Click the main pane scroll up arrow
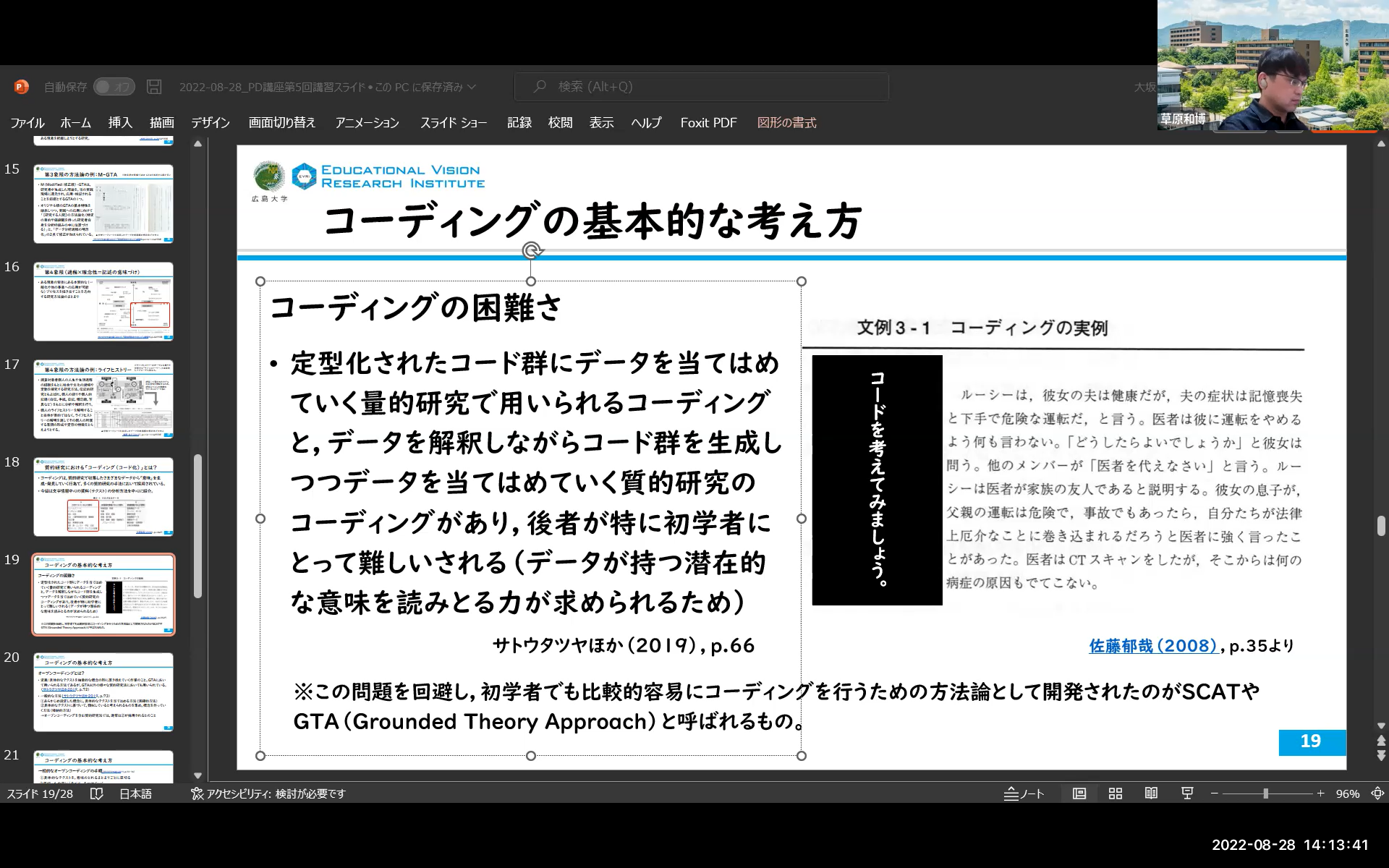Viewport: 1389px width, 868px height. (x=1380, y=144)
